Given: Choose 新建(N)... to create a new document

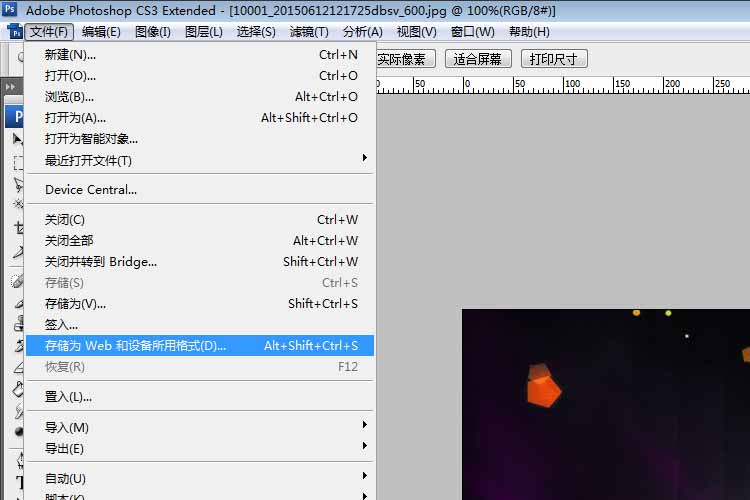Looking at the screenshot, I should click(71, 54).
